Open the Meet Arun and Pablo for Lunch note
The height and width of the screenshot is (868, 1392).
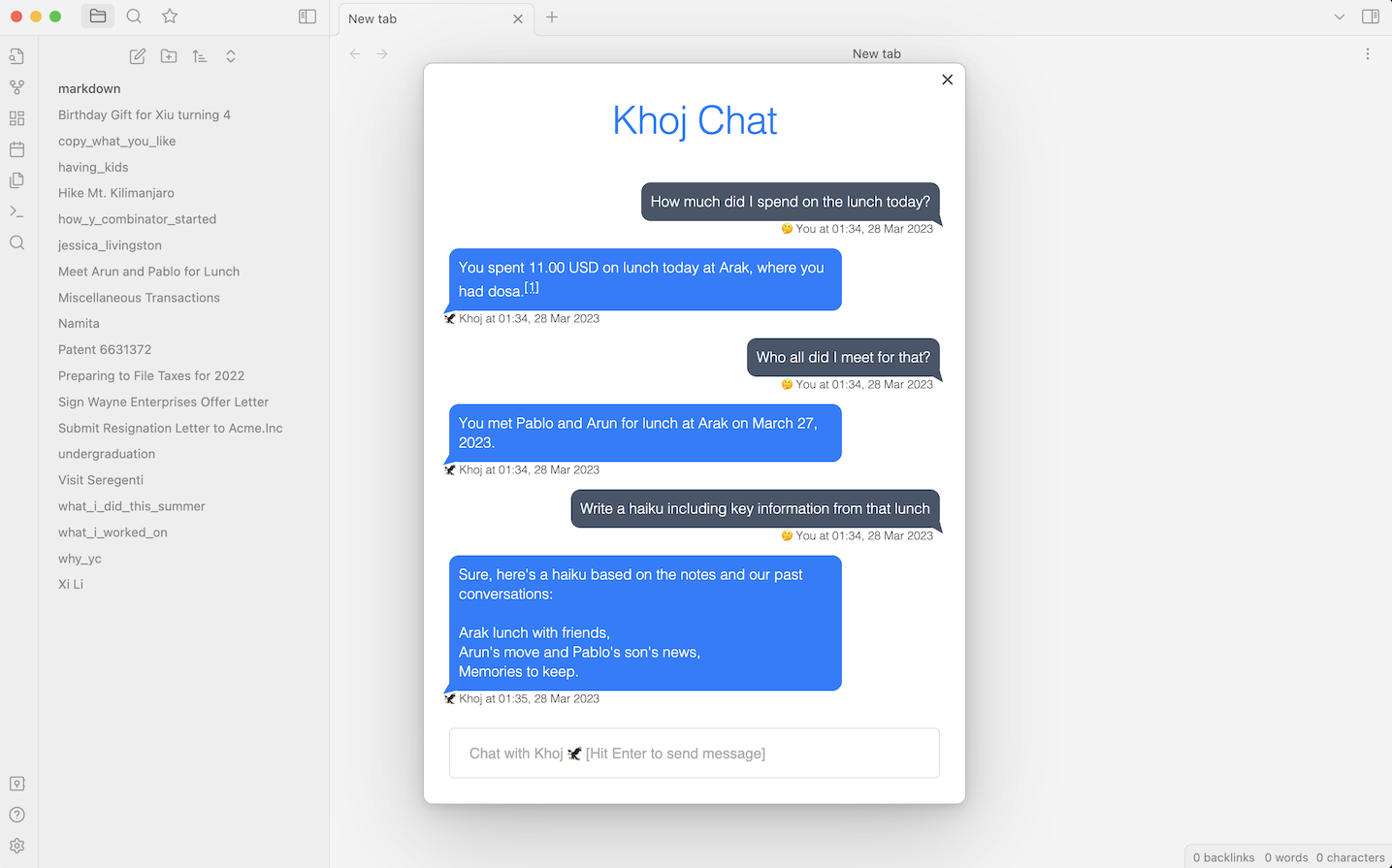(x=148, y=272)
